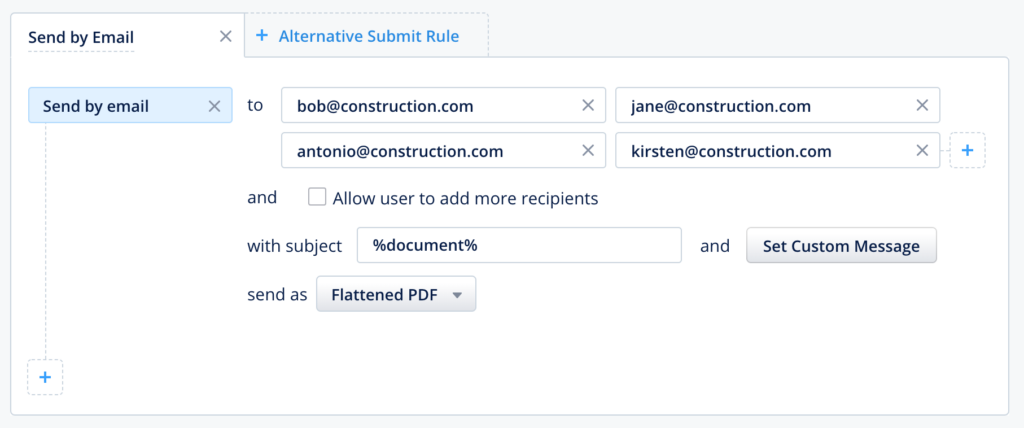Open the Flattened PDF format dropdown

tap(396, 295)
